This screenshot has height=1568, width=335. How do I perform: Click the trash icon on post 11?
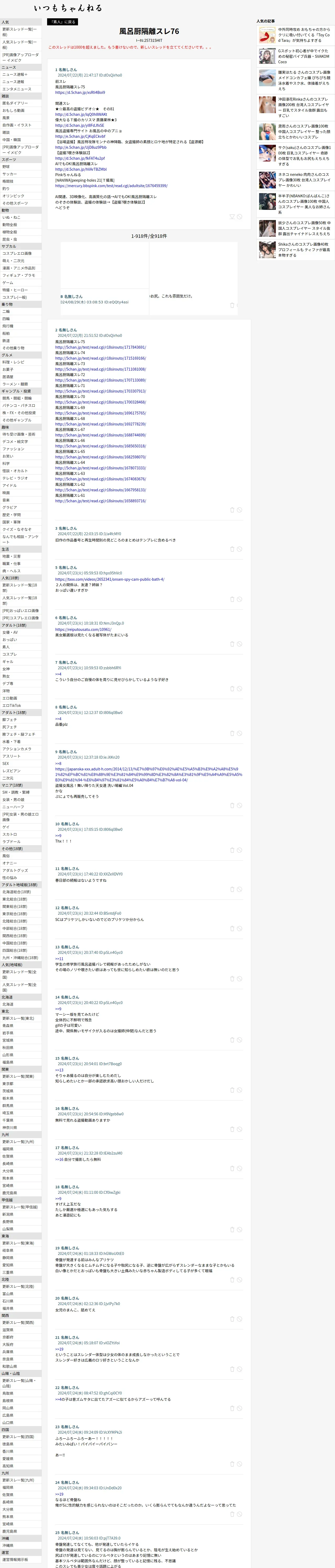point(232,889)
